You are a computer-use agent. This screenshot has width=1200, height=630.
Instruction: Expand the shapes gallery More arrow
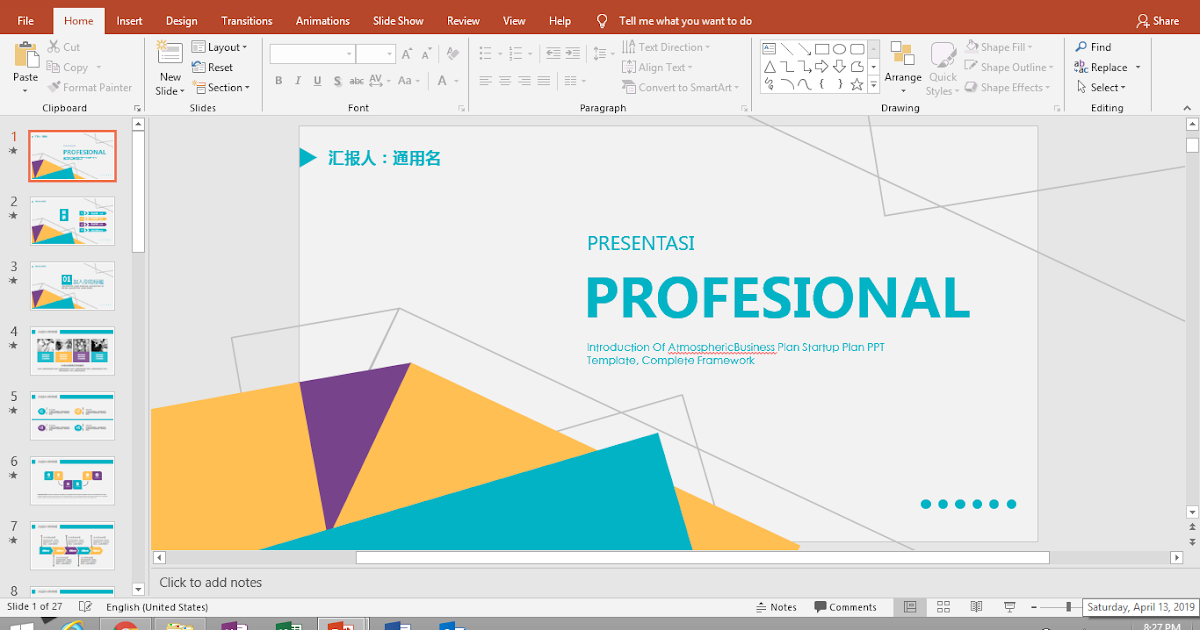pos(873,87)
